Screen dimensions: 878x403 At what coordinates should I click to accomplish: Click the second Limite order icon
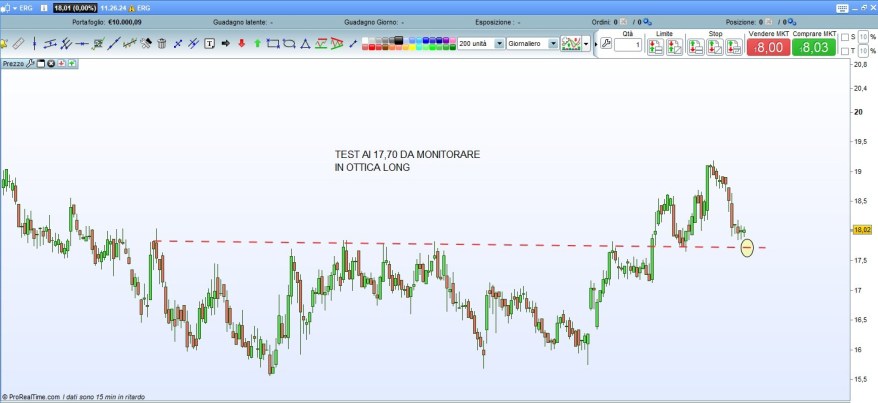click(x=674, y=47)
